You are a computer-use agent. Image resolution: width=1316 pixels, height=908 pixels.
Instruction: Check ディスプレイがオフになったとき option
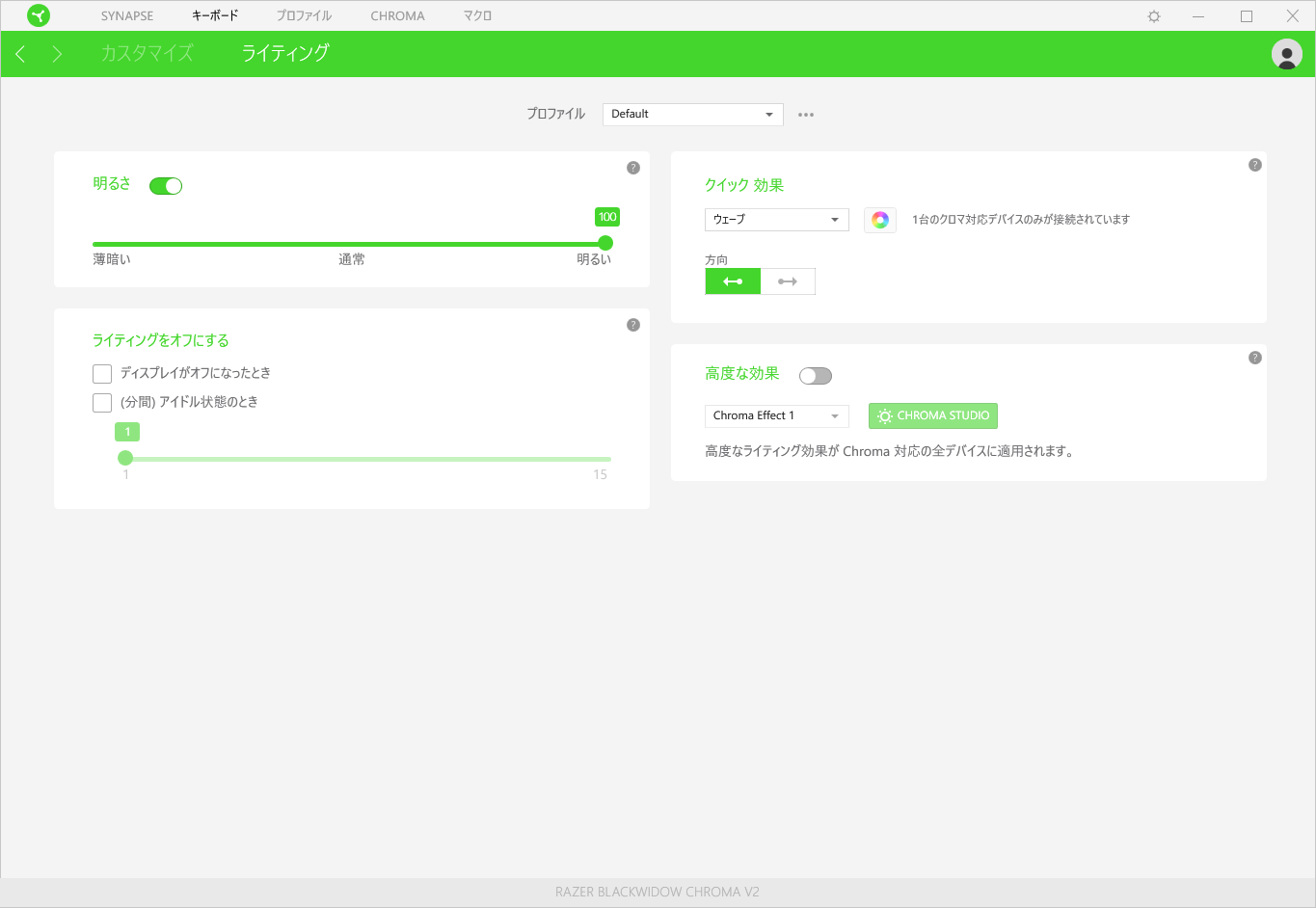pos(102,374)
